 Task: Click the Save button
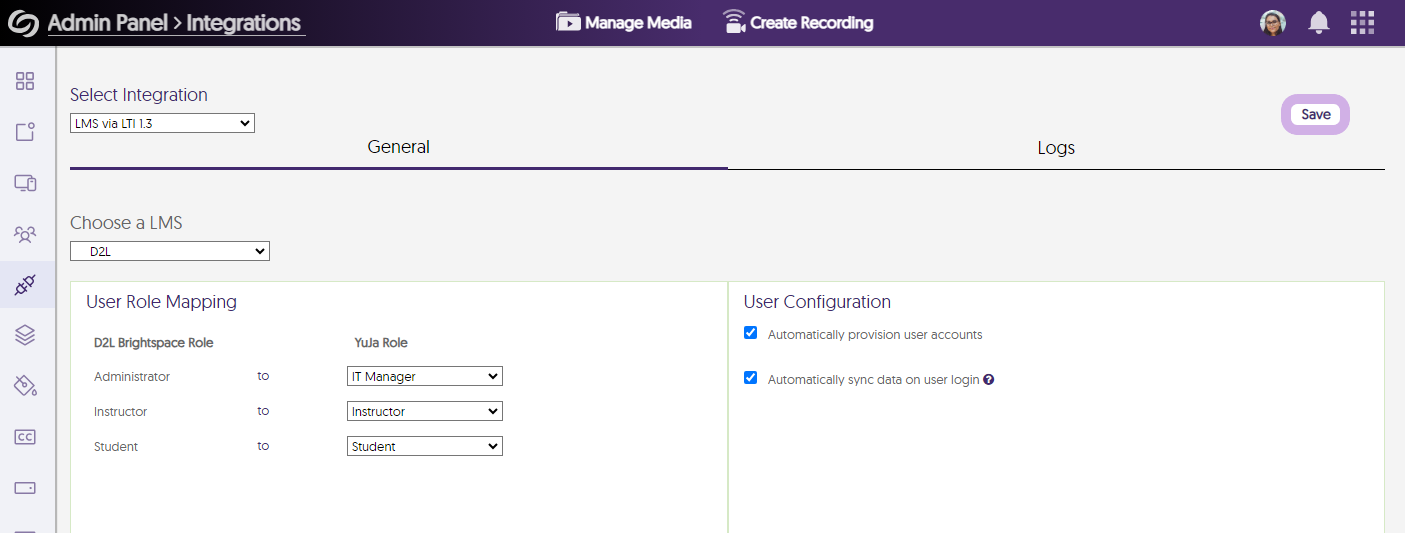click(1315, 115)
